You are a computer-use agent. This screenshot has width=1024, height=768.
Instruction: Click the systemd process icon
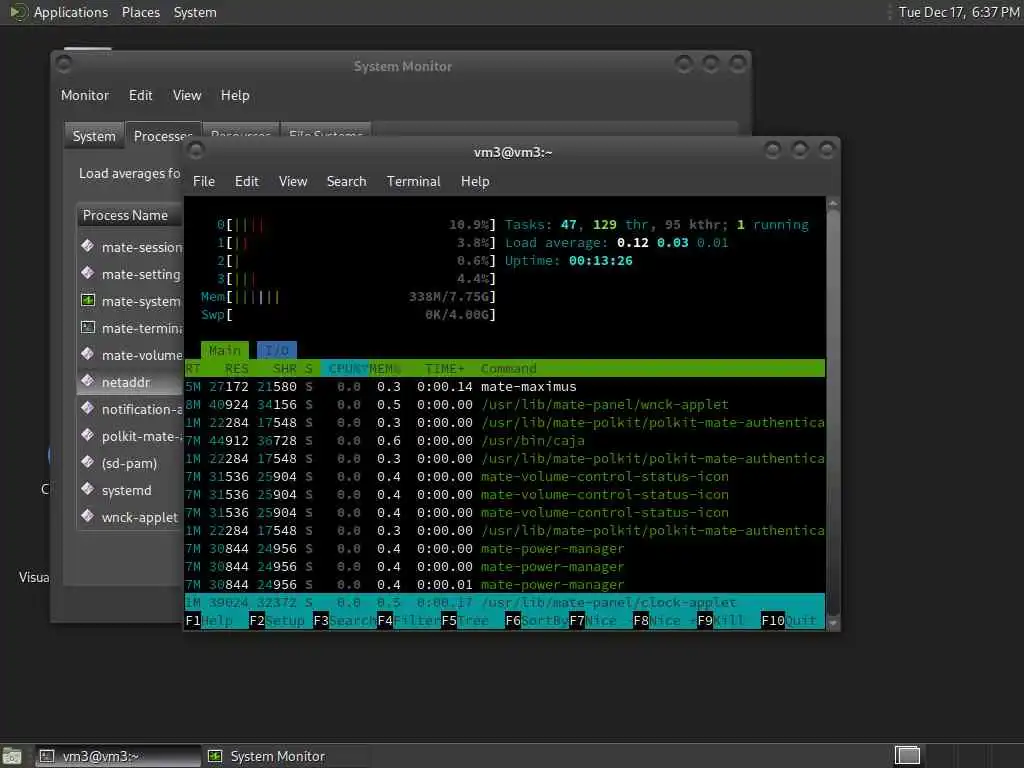pyautogui.click(x=88, y=489)
